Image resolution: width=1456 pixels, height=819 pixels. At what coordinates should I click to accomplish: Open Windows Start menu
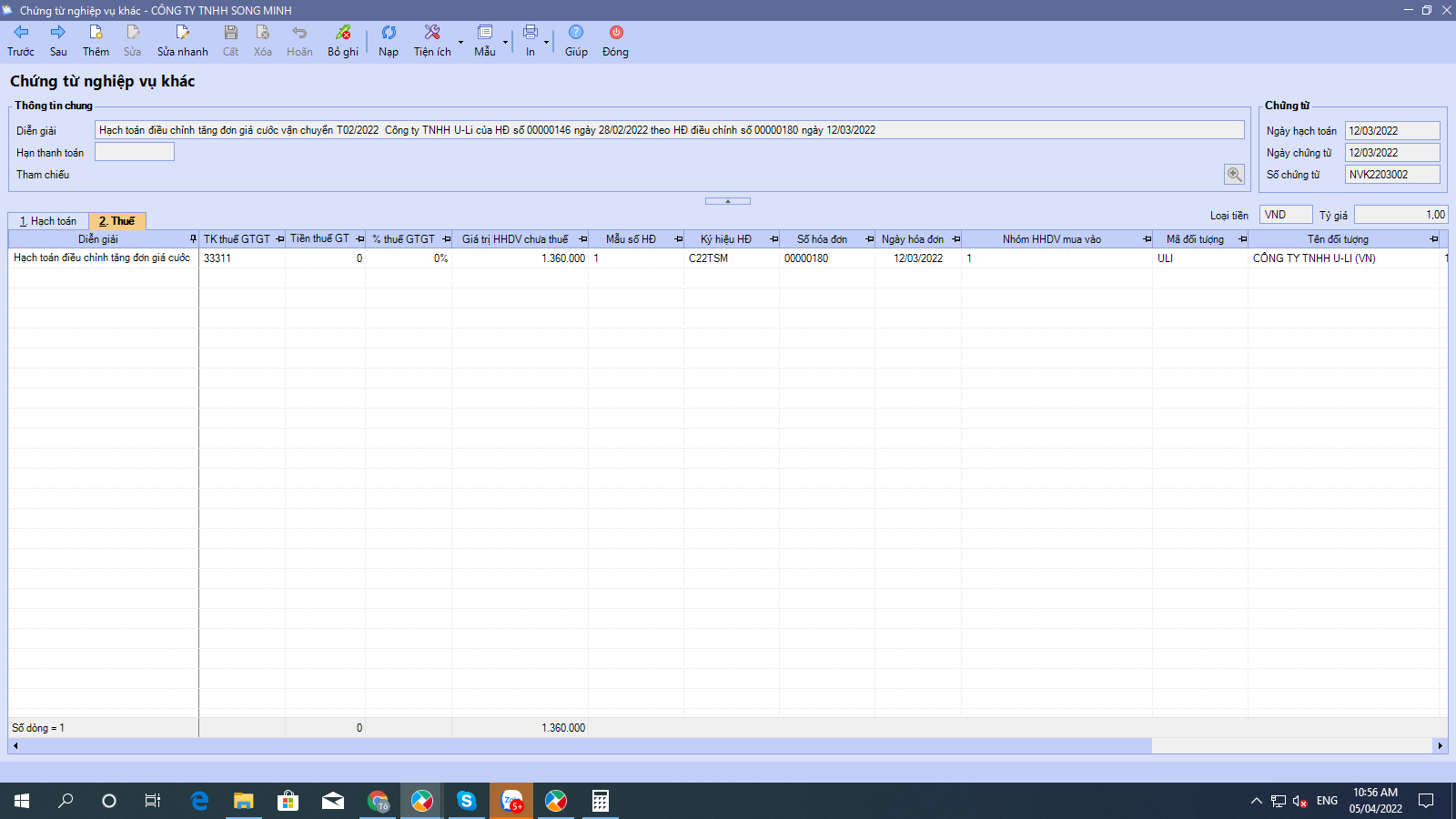[x=22, y=801]
